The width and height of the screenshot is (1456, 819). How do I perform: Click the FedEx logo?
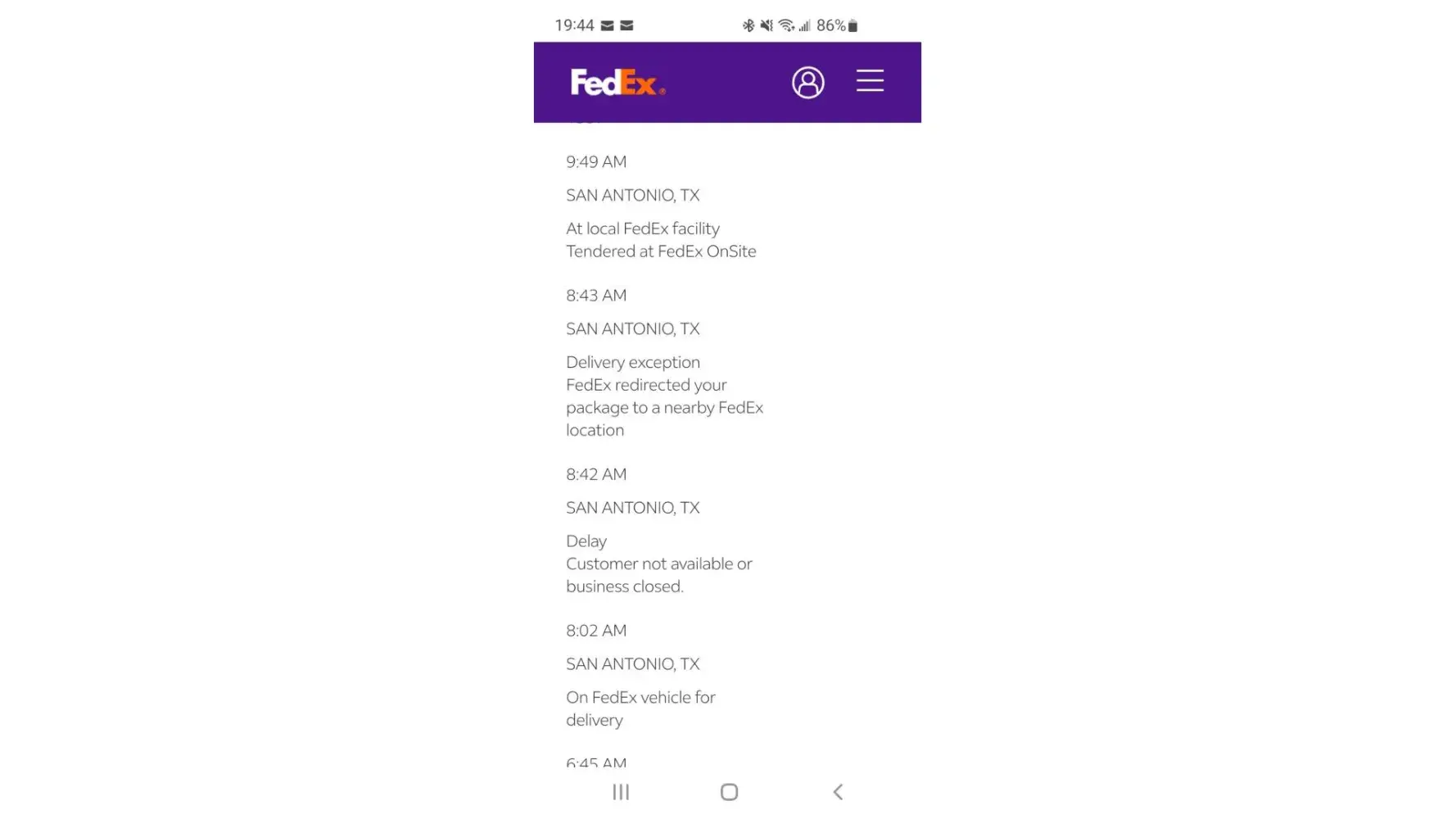click(x=617, y=83)
